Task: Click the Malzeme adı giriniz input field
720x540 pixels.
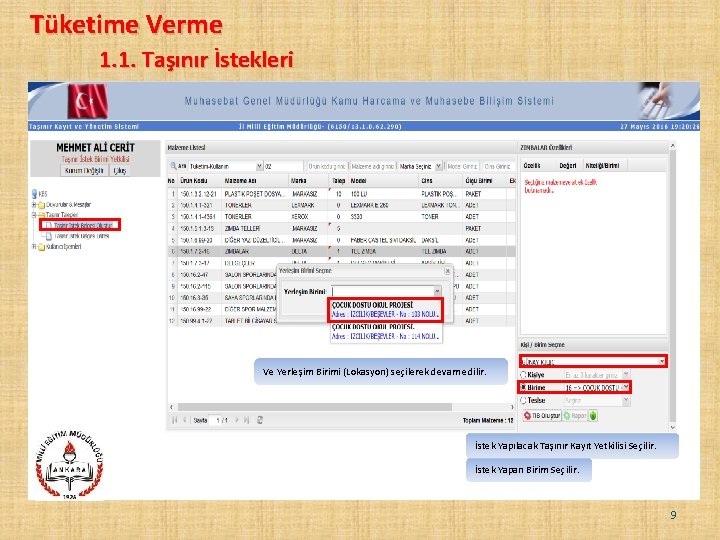Action: pyautogui.click(x=372, y=166)
